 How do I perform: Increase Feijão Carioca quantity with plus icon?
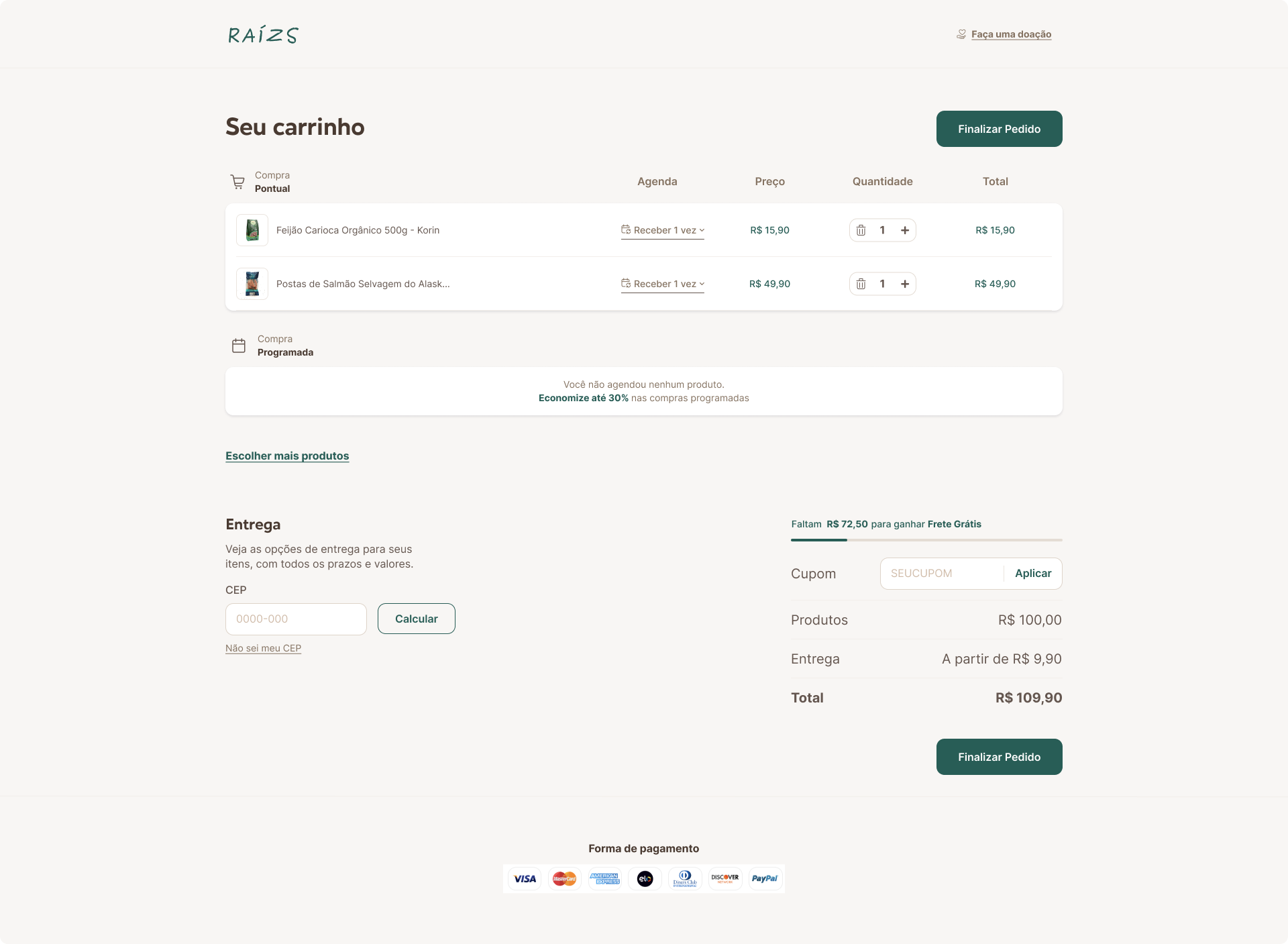click(x=905, y=230)
